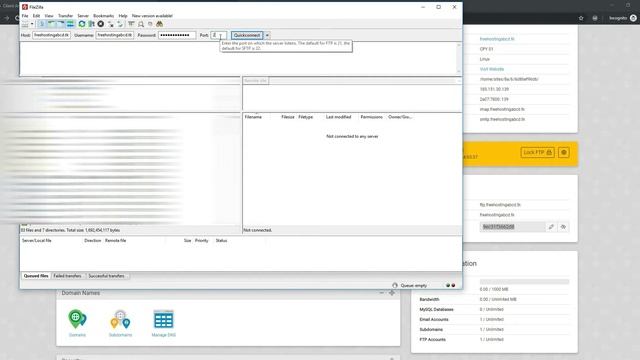The image size is (640, 360).
Task: Sort remote list by Filetype column
Action: [x=306, y=117]
